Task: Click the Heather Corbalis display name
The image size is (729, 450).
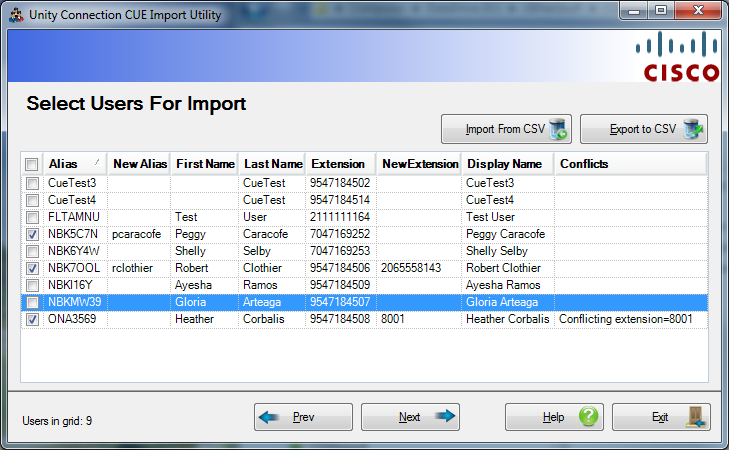Action: [507, 319]
